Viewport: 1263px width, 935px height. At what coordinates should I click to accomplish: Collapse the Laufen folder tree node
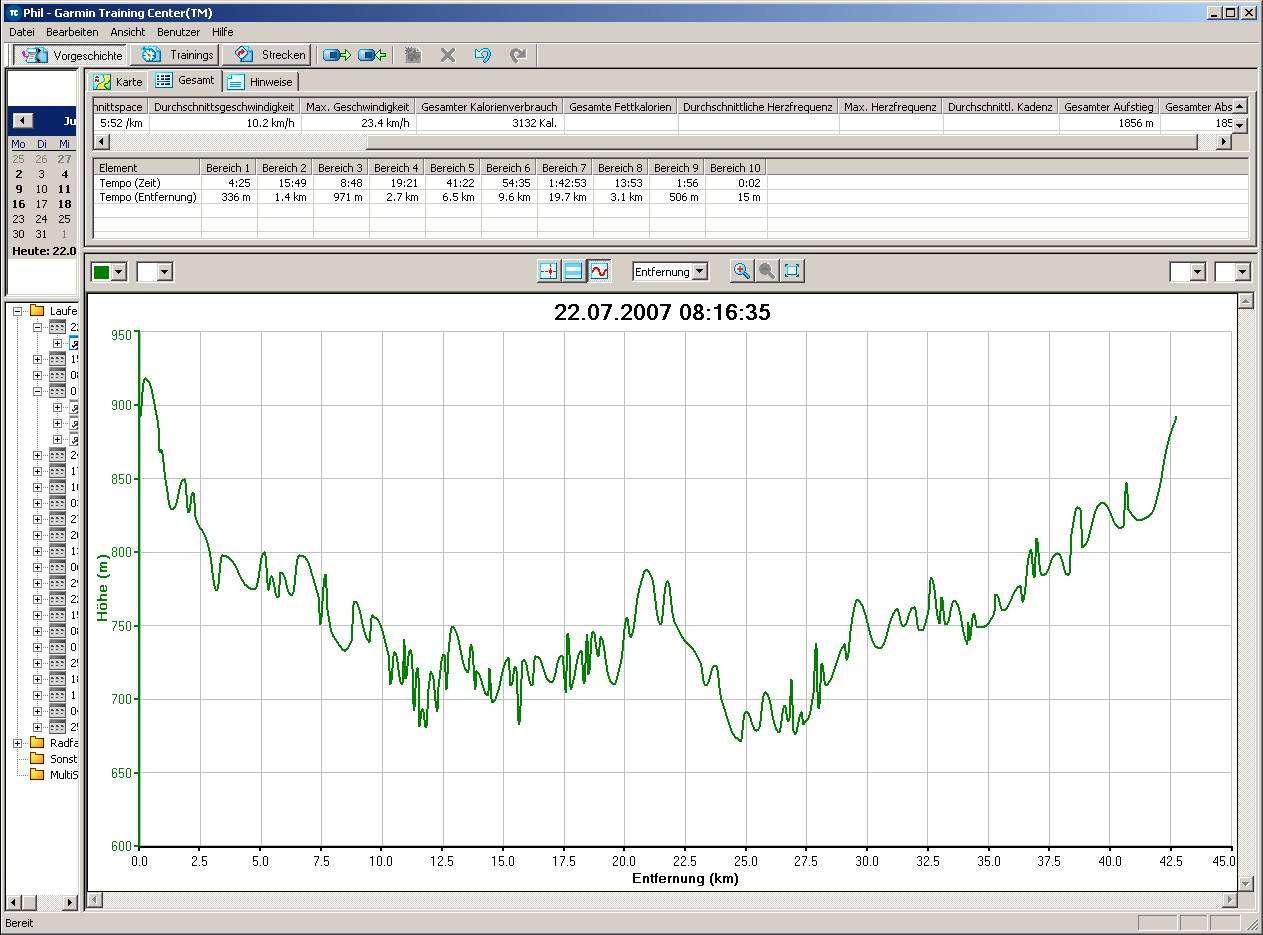point(18,311)
